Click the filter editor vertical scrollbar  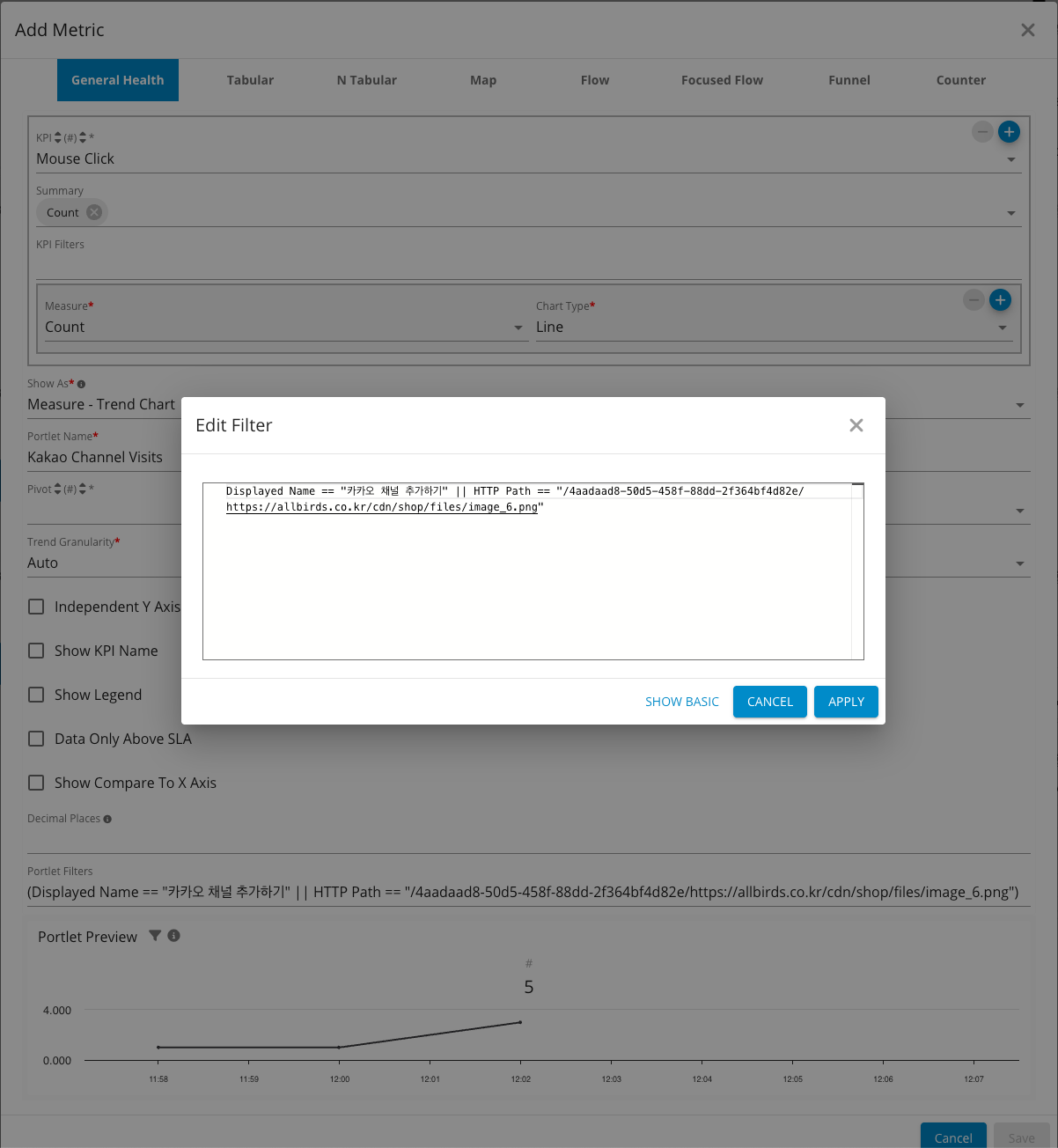857,572
